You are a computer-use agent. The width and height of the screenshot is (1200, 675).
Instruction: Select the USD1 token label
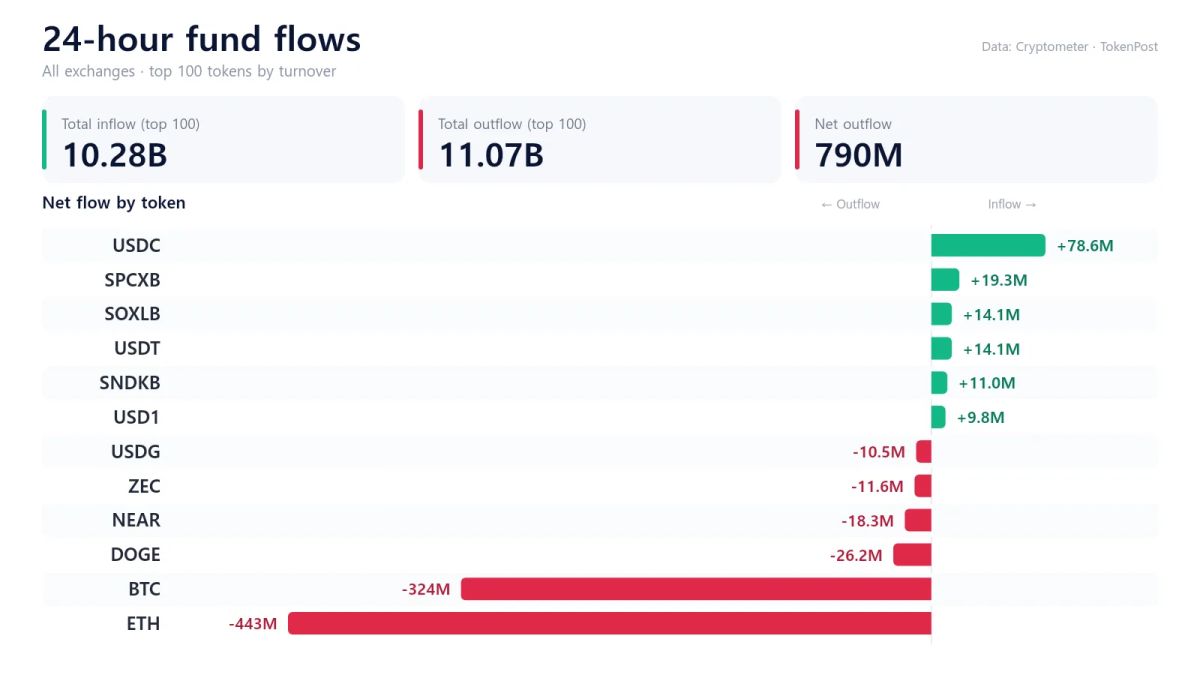[x=137, y=417]
